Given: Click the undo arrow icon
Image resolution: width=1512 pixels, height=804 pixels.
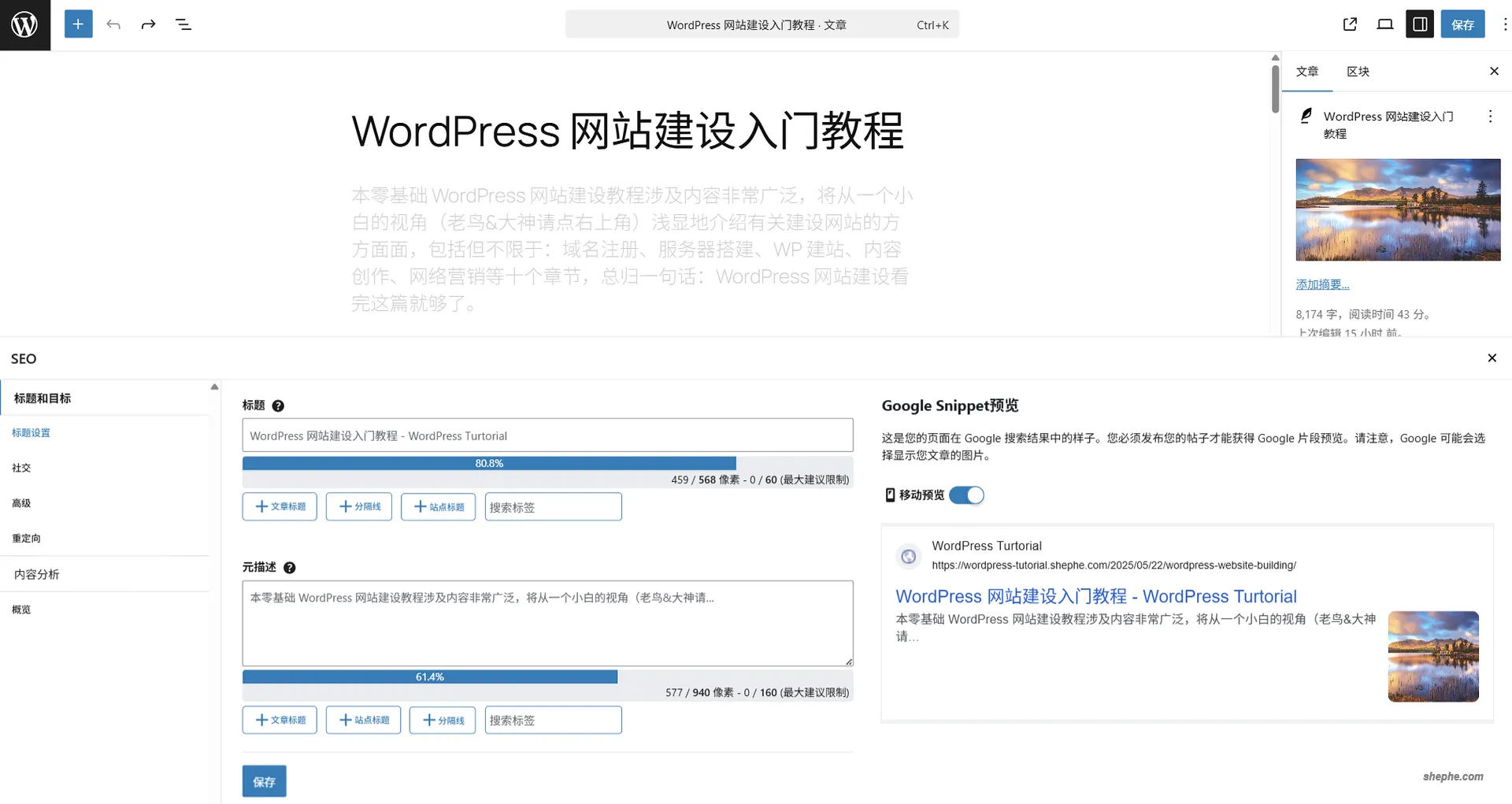Looking at the screenshot, I should coord(113,24).
